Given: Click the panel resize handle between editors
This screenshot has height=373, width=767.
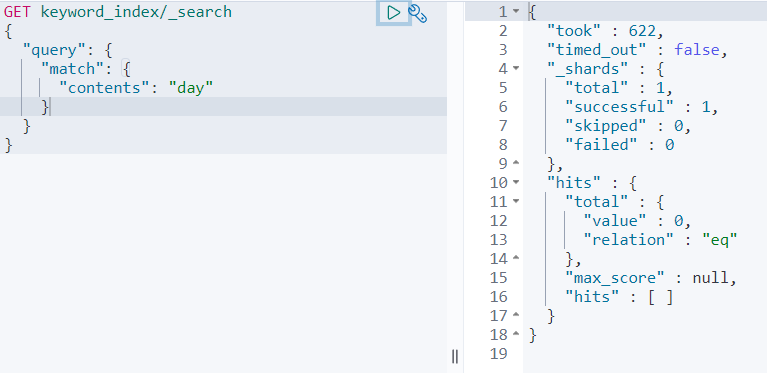Looking at the screenshot, I should [455, 357].
